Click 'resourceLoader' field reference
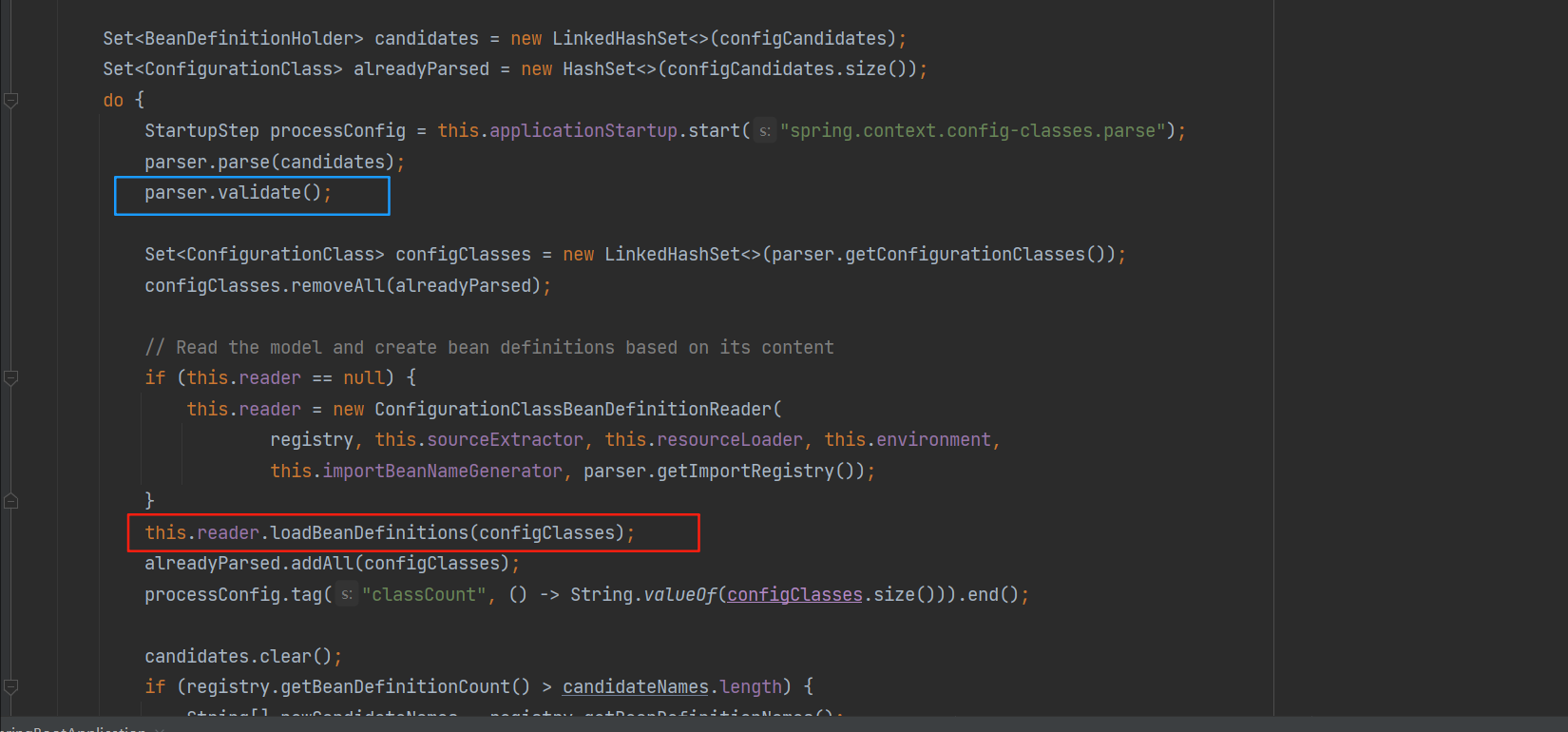The image size is (1568, 732). point(730,440)
